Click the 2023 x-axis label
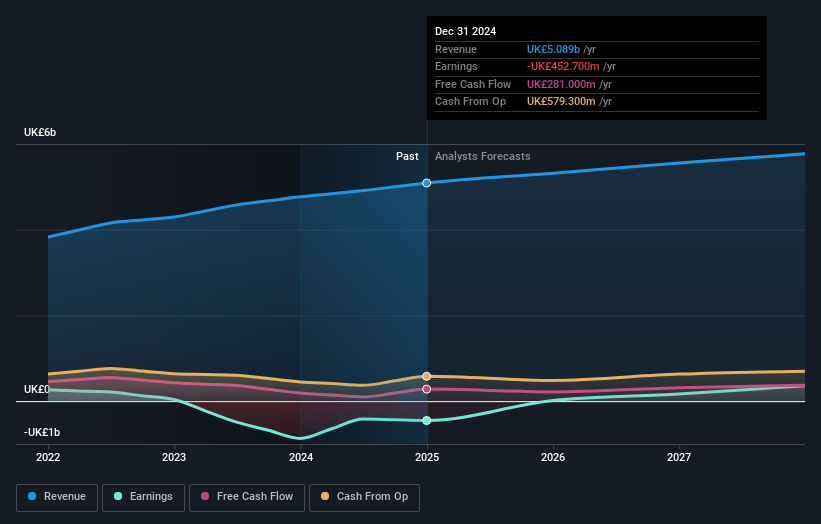The image size is (821, 524). (174, 457)
